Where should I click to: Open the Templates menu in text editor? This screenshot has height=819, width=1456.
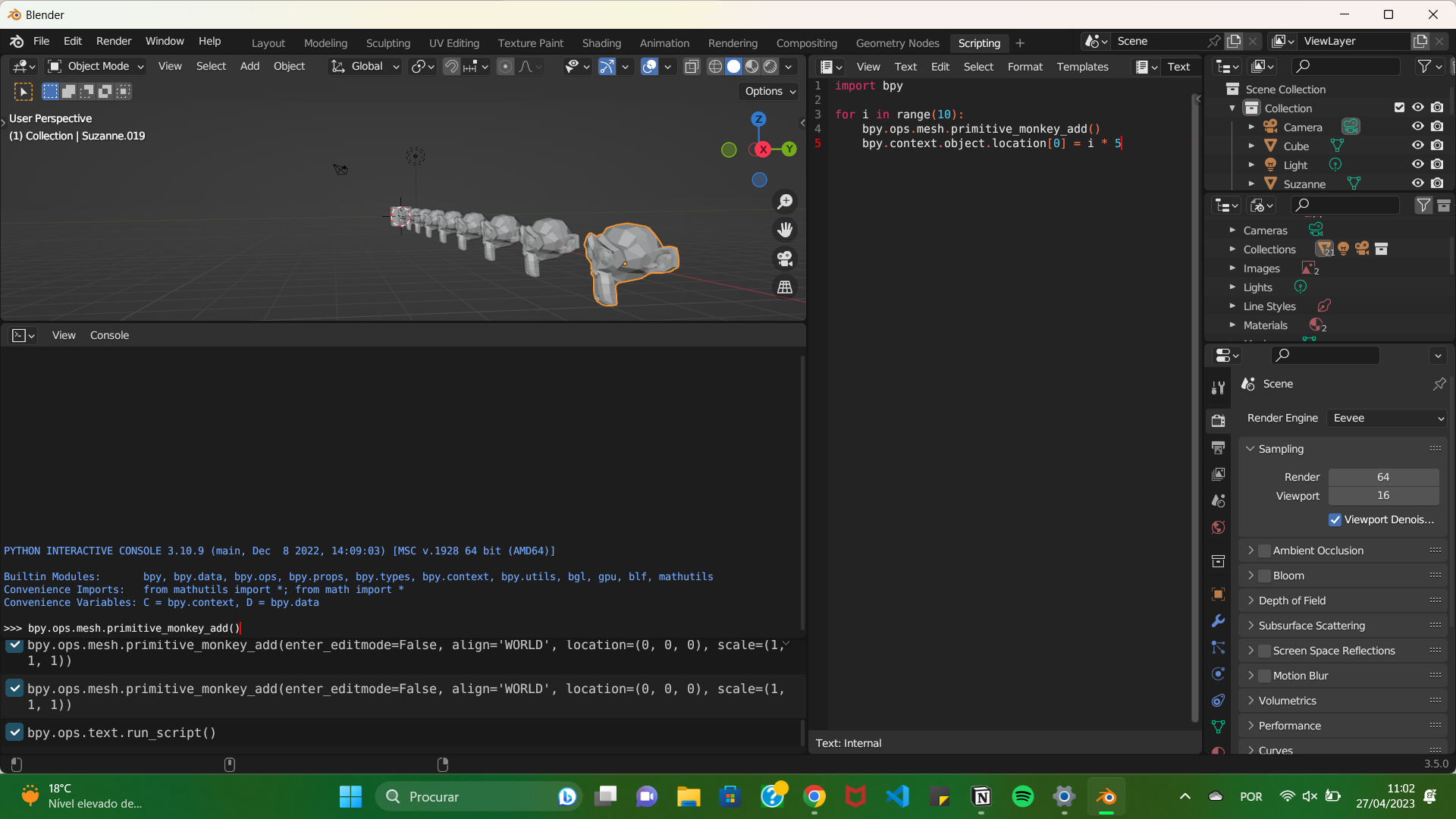pyautogui.click(x=1082, y=67)
